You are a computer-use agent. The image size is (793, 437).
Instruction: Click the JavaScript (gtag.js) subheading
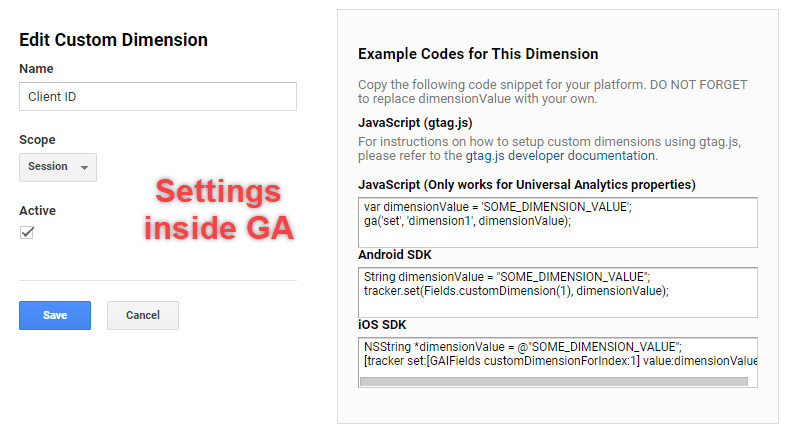pyautogui.click(x=415, y=123)
